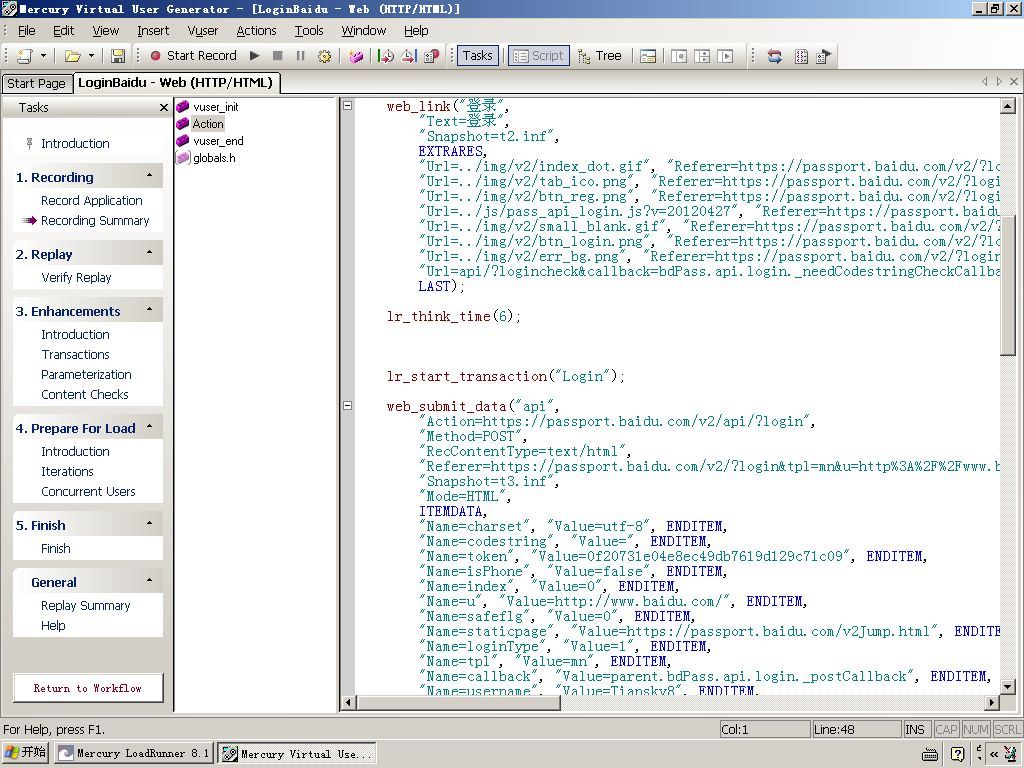The width and height of the screenshot is (1024, 768).
Task: Click the Pause replay toolbar icon
Action: [x=300, y=56]
